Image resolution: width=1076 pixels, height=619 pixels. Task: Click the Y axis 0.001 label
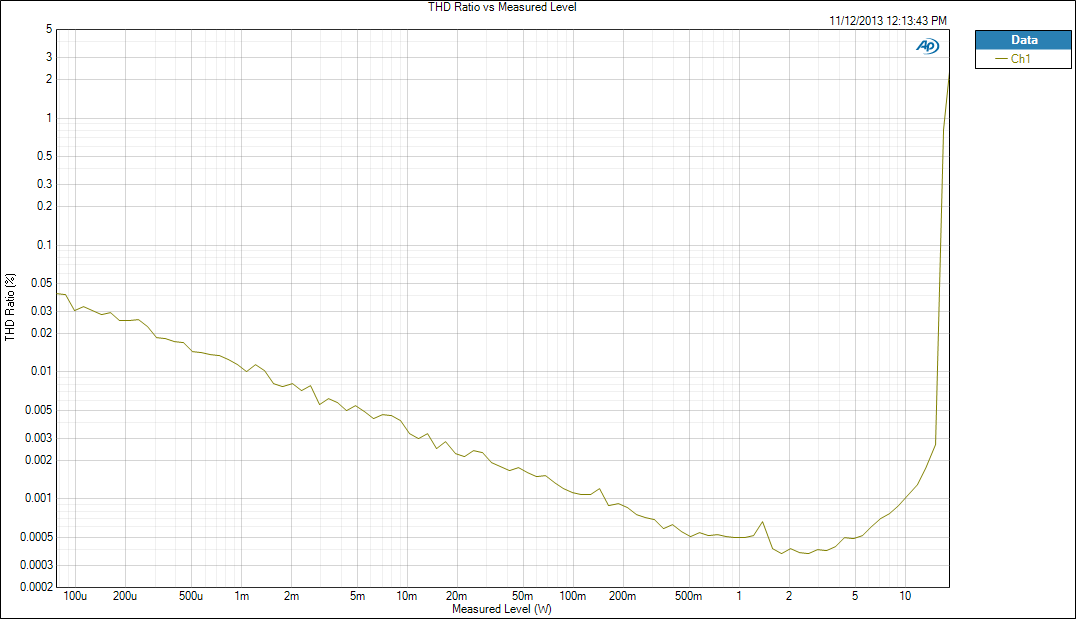click(38, 498)
